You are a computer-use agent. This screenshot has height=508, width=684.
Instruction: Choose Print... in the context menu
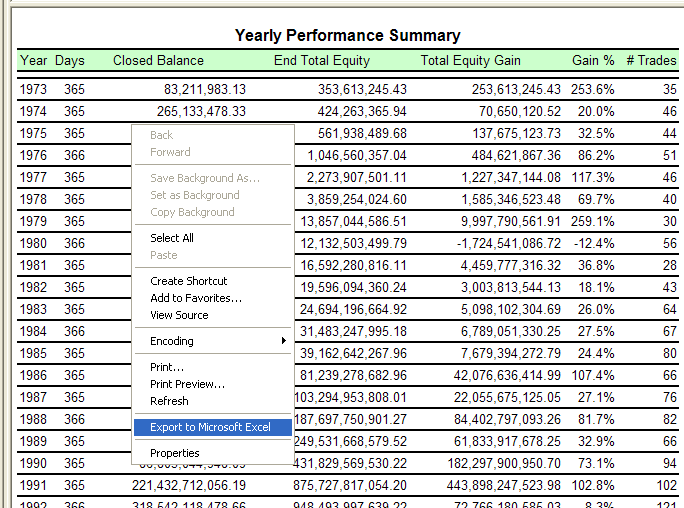(167, 367)
